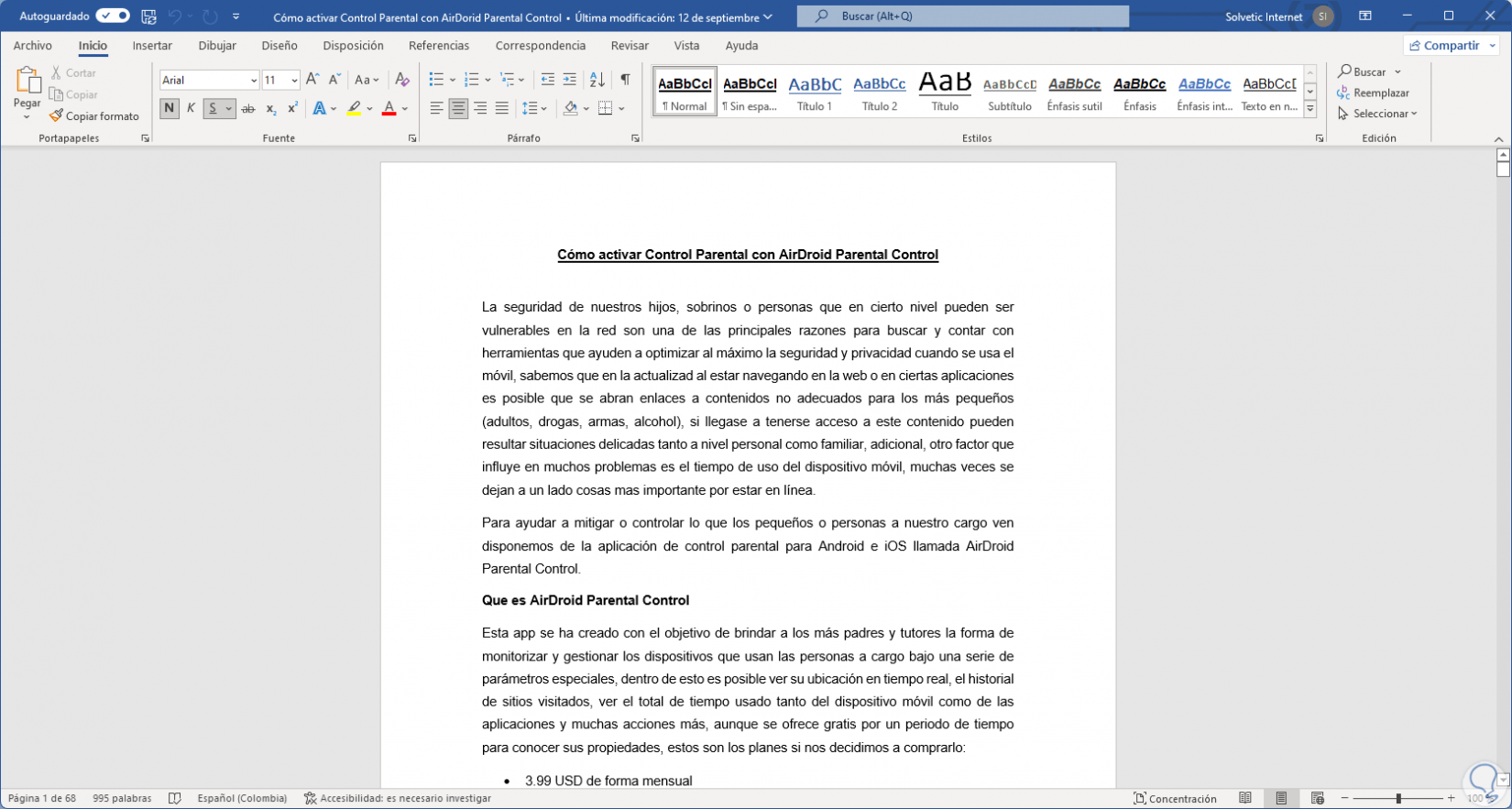Click the Página 1 de 68 status indicator

(42, 798)
